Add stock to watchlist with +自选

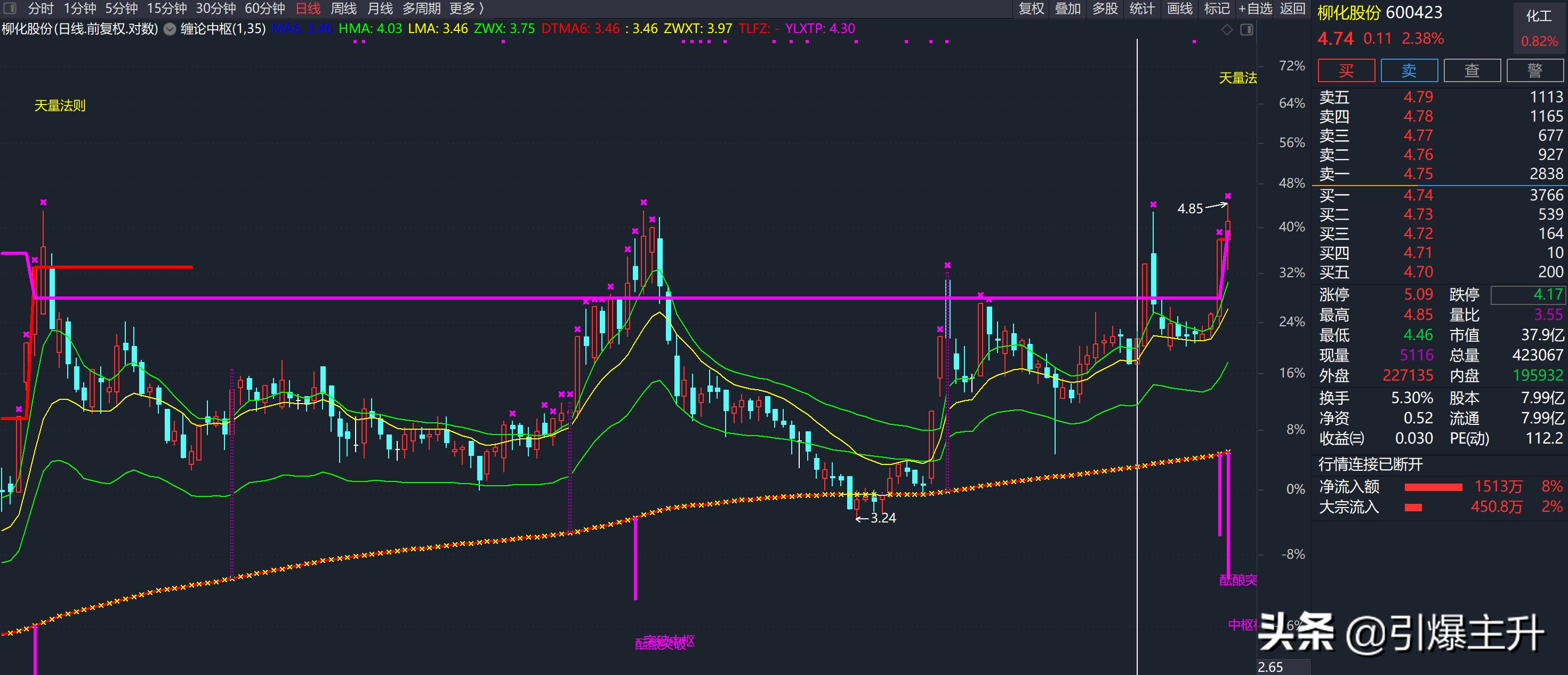point(1255,9)
